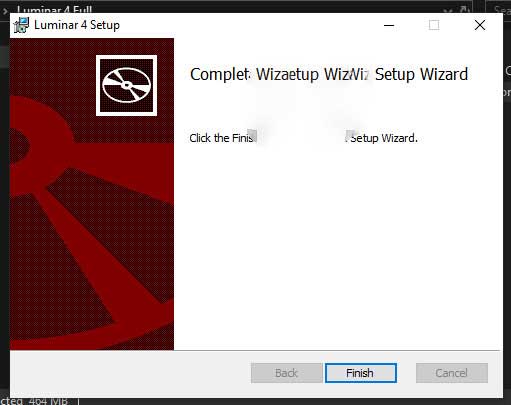Screen dimensions: 511x405
Task: Expand the chevron before Luminar 4 Full
Action: 5,11
